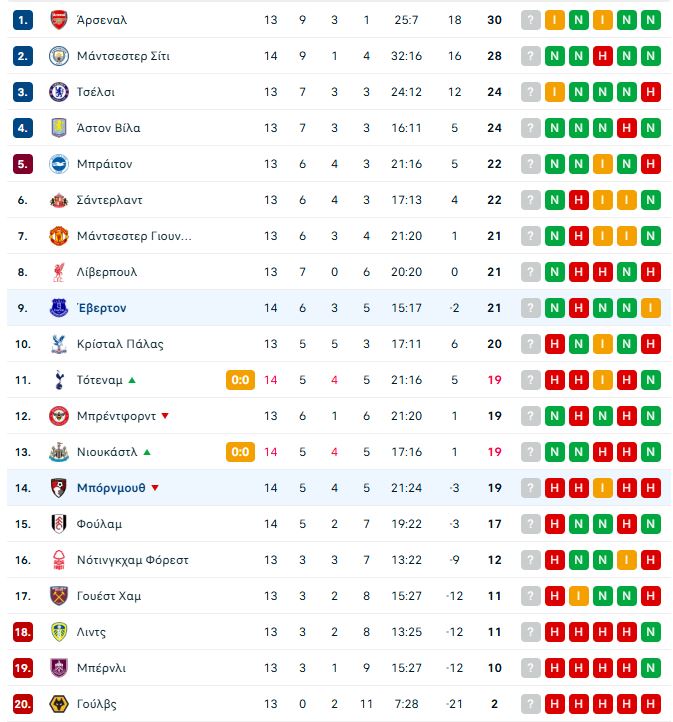The height and width of the screenshot is (722, 673).
Task: Click the Tottenham club crest icon
Action: point(58,380)
